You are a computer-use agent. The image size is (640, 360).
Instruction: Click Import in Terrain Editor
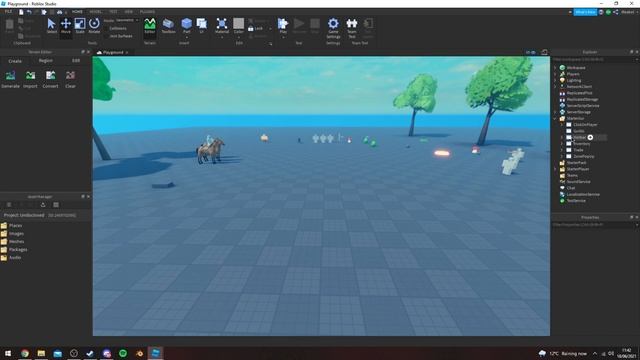[x=30, y=80]
